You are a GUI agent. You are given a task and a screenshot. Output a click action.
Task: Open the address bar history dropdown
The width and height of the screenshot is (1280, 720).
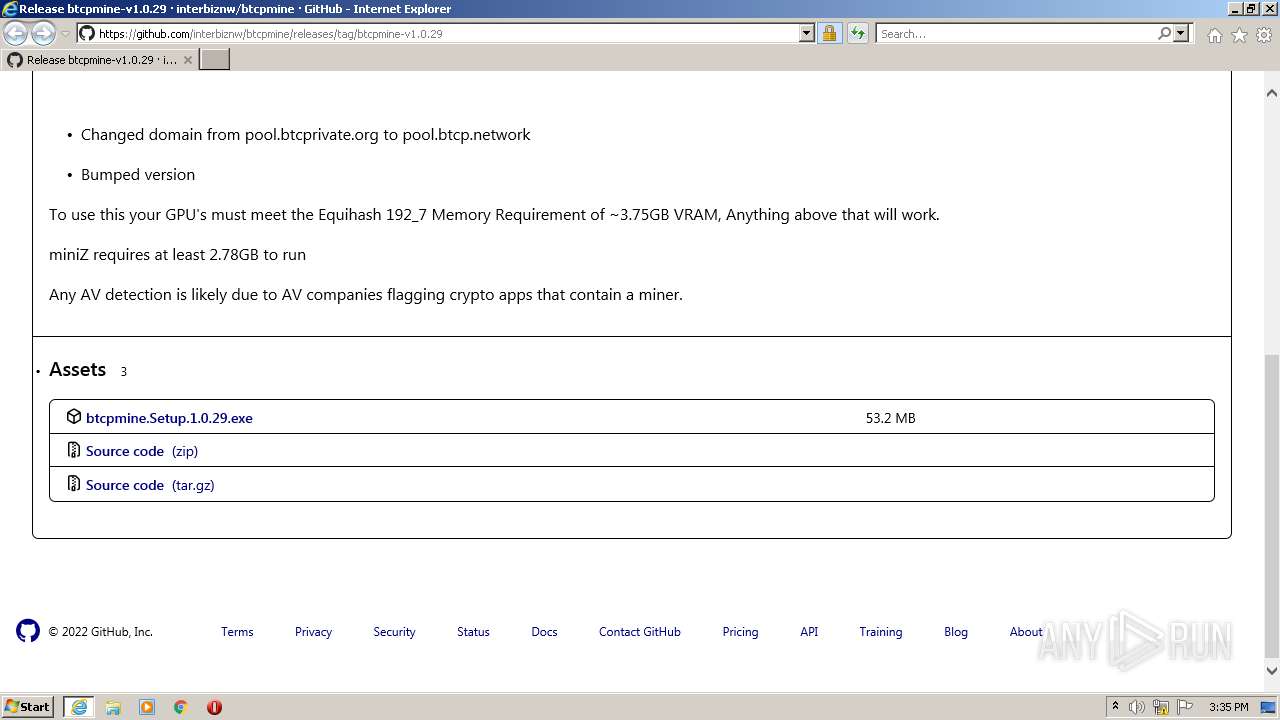pyautogui.click(x=807, y=33)
